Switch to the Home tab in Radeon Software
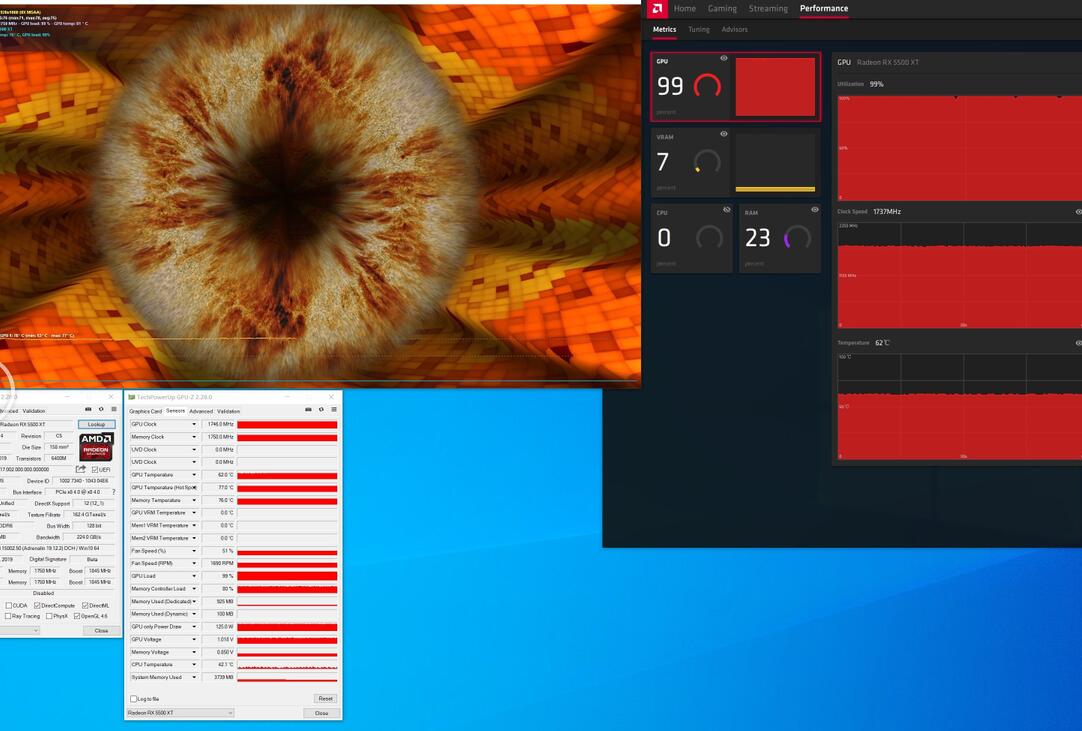This screenshot has height=731, width=1082. 685,8
